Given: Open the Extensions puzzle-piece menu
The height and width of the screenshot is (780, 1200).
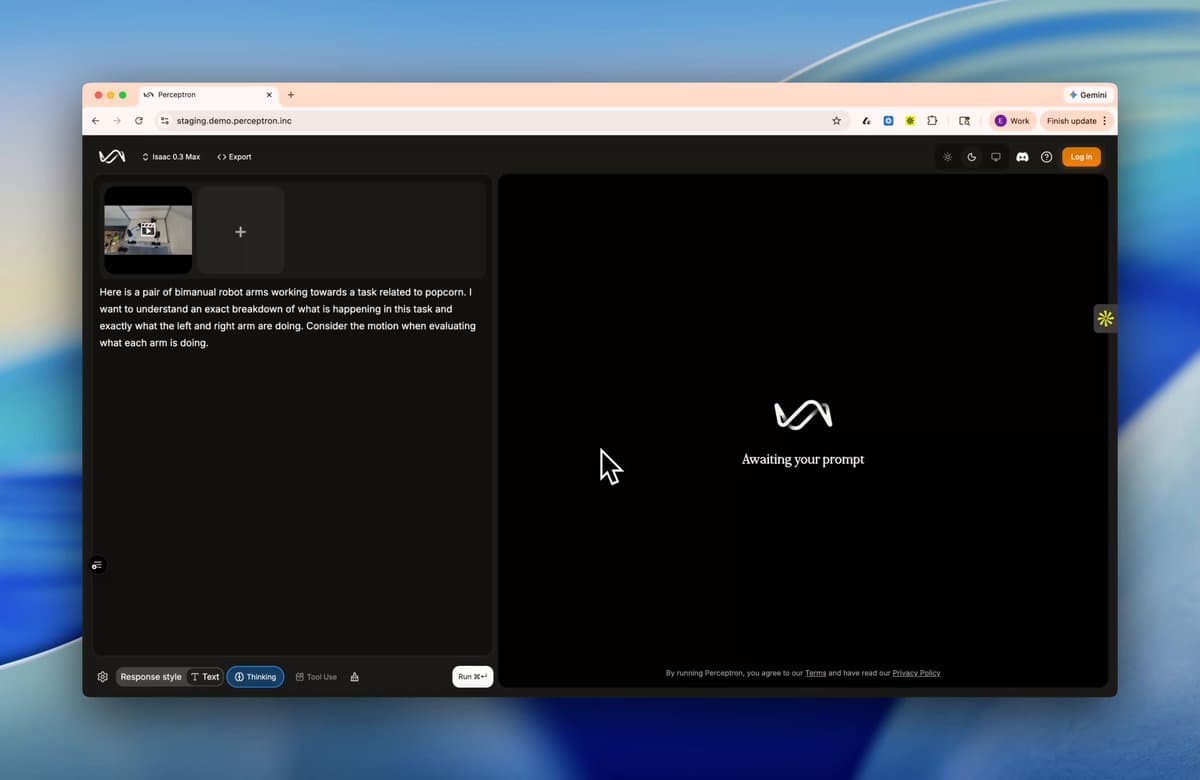Looking at the screenshot, I should coord(932,120).
